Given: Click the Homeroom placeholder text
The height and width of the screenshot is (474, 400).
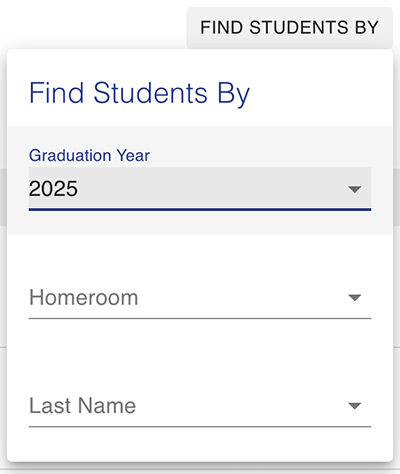Looking at the screenshot, I should coord(84,297).
